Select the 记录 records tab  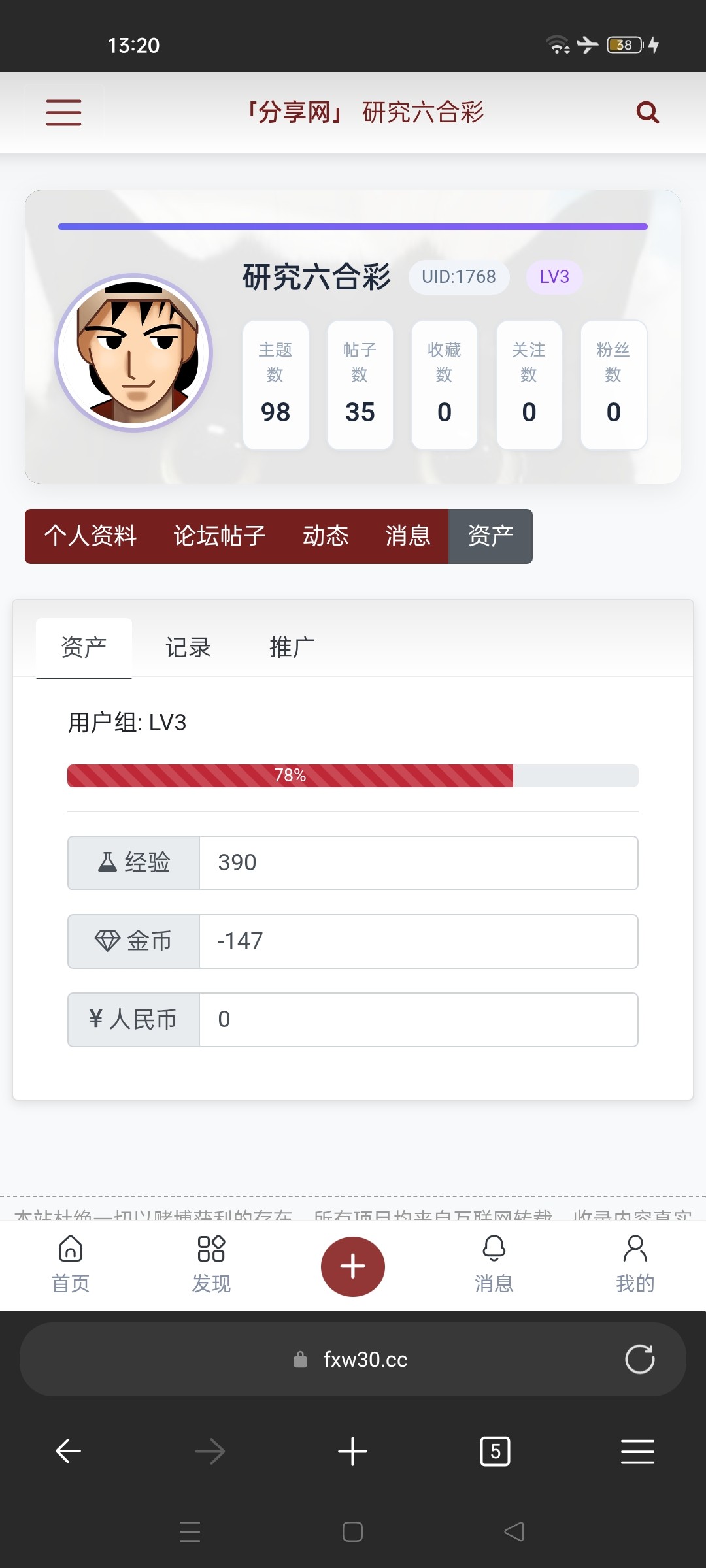click(188, 647)
